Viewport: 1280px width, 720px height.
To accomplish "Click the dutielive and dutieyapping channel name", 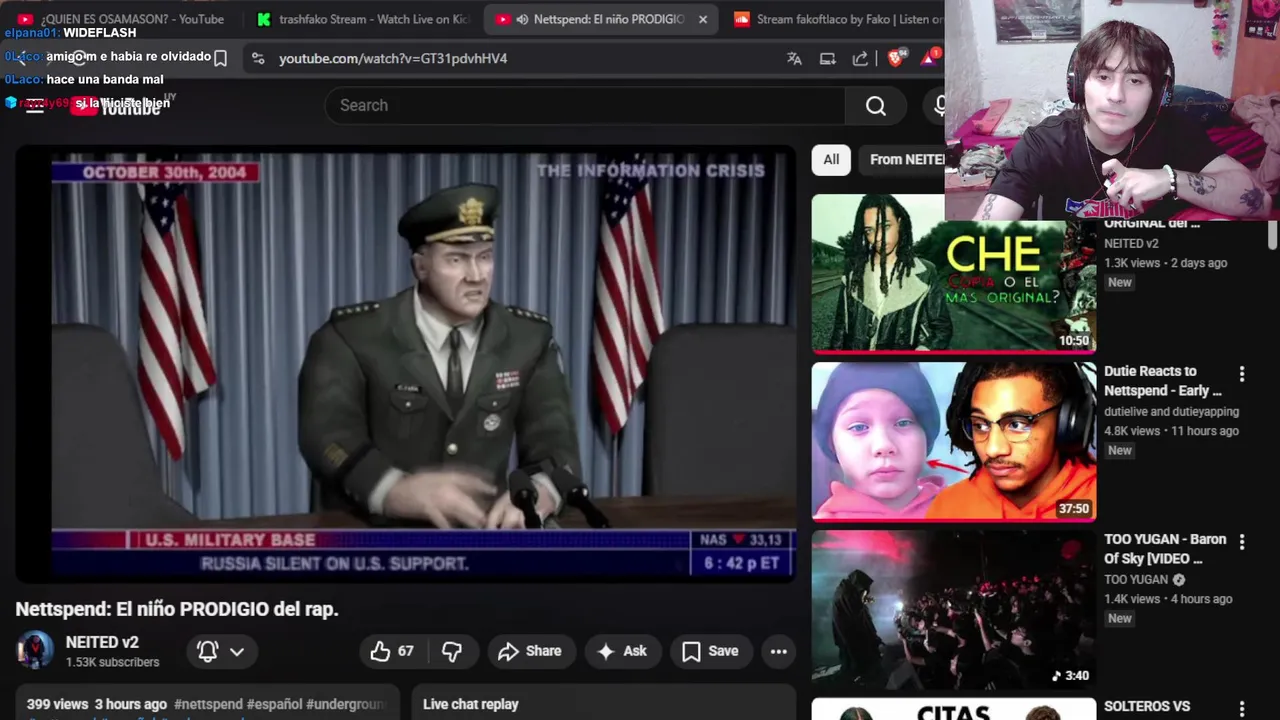I will (1171, 411).
